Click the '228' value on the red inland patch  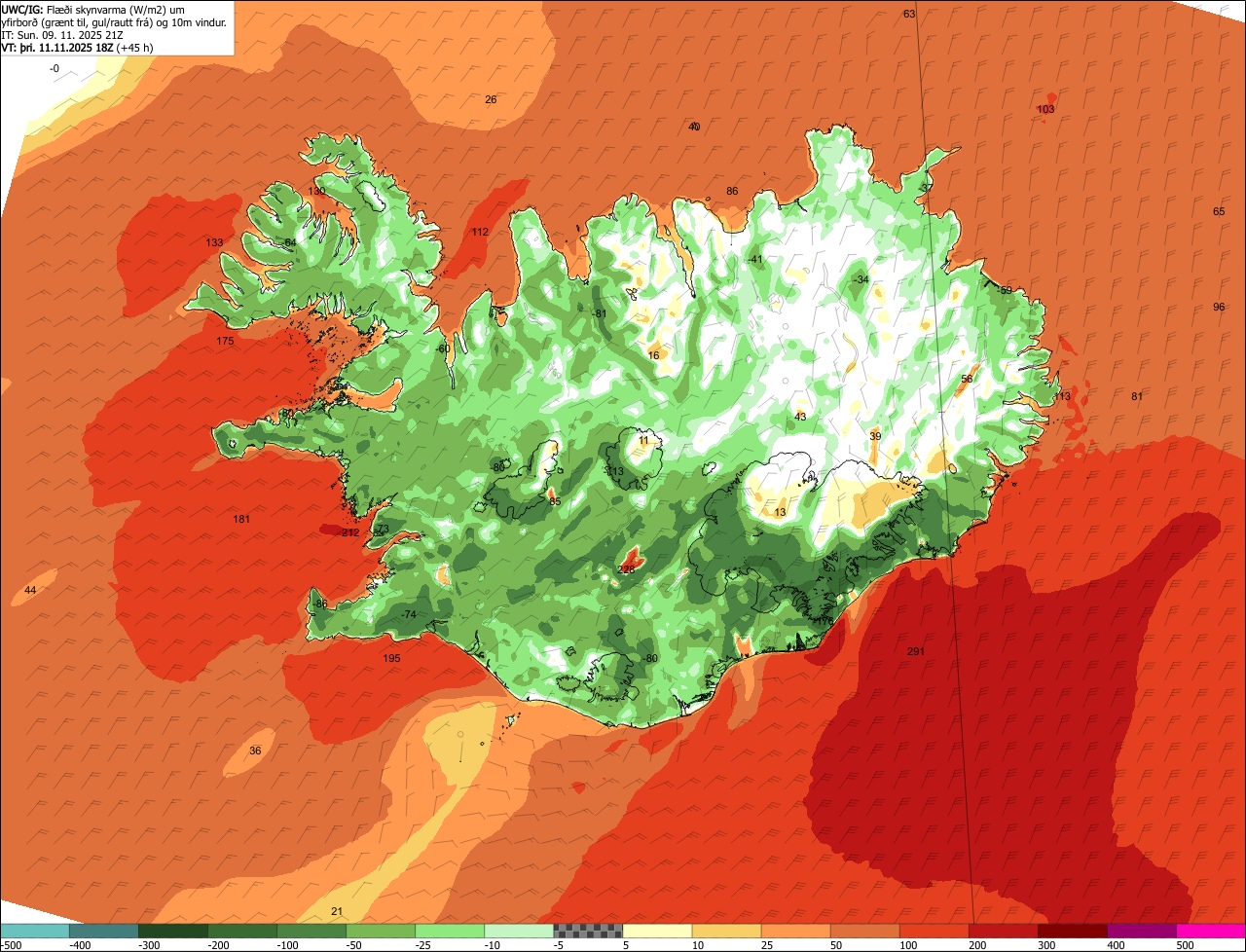point(627,569)
